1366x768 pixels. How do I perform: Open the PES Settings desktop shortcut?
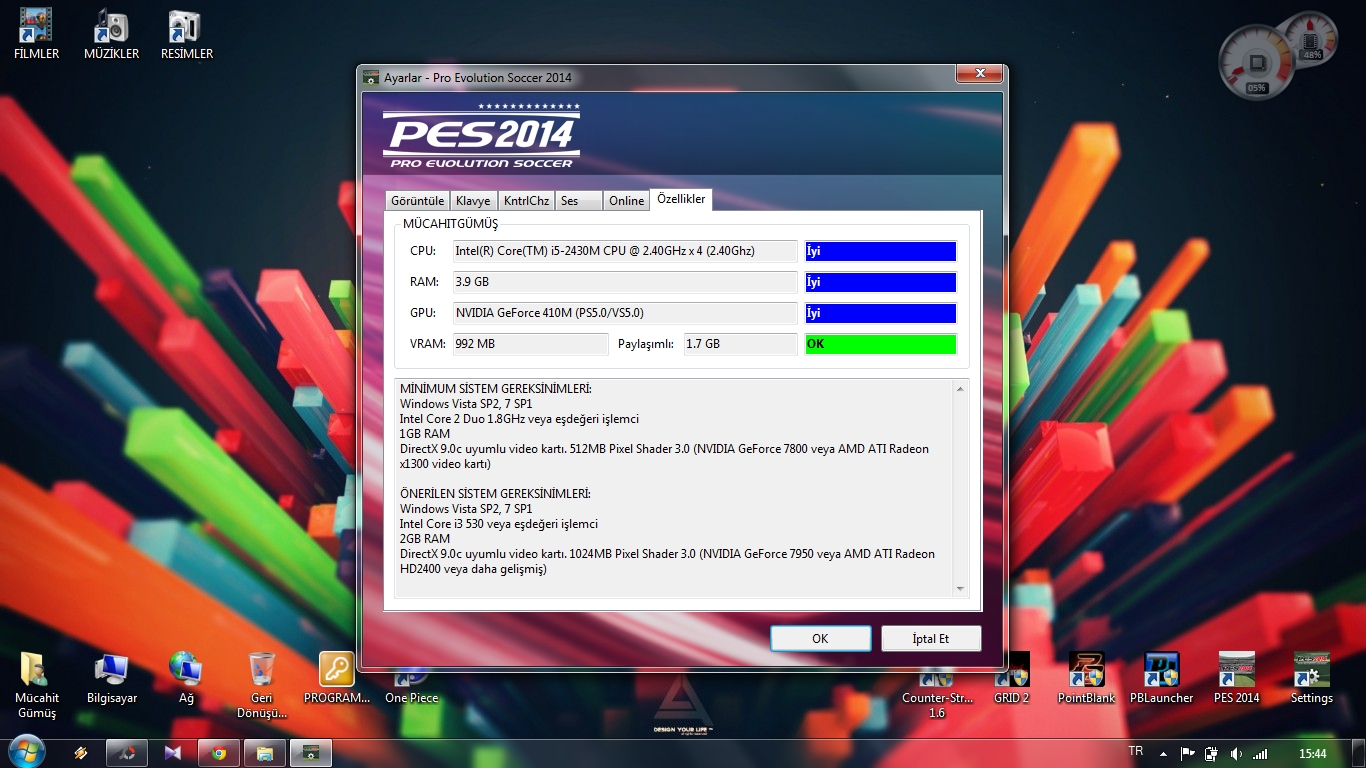pyautogui.click(x=1311, y=678)
